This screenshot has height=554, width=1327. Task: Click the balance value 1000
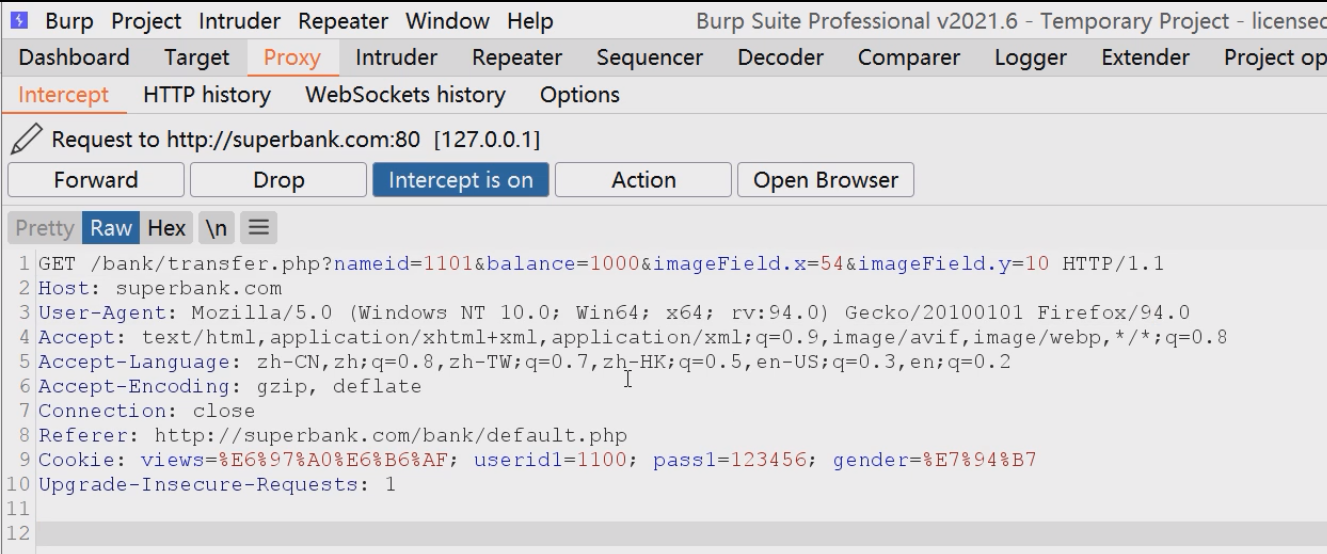pos(616,264)
